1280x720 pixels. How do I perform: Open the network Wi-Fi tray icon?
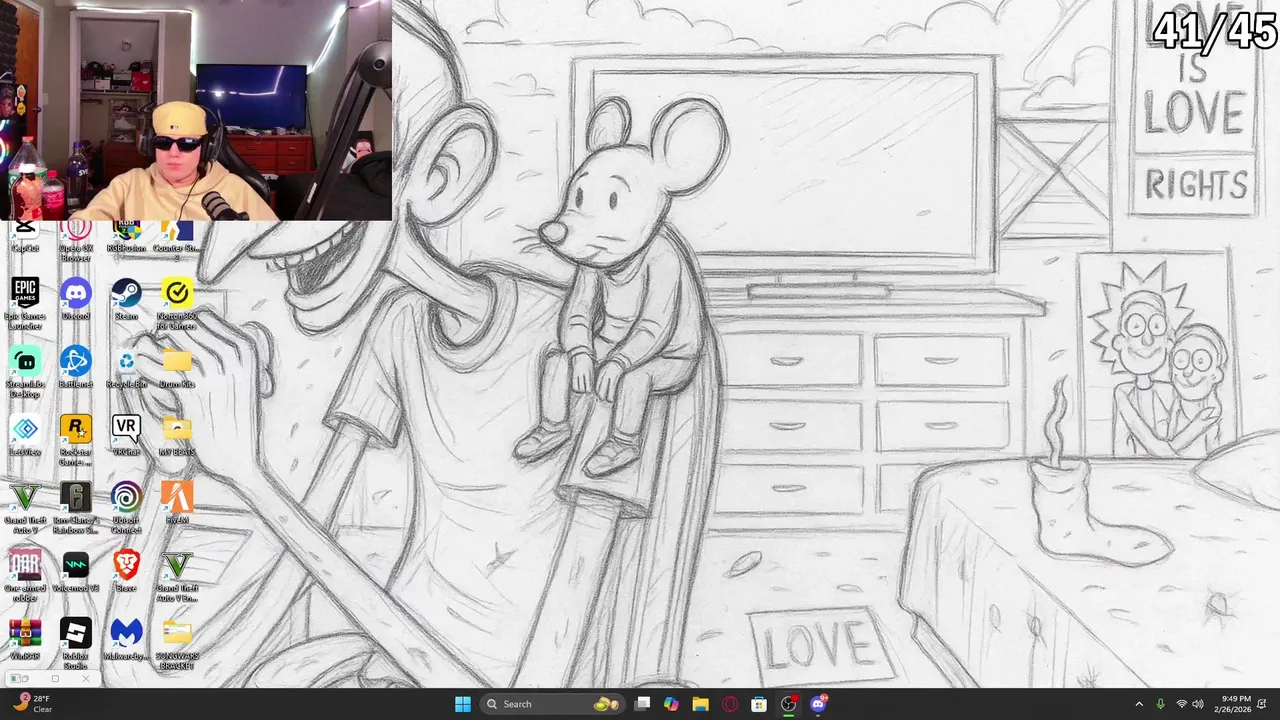(1181, 704)
